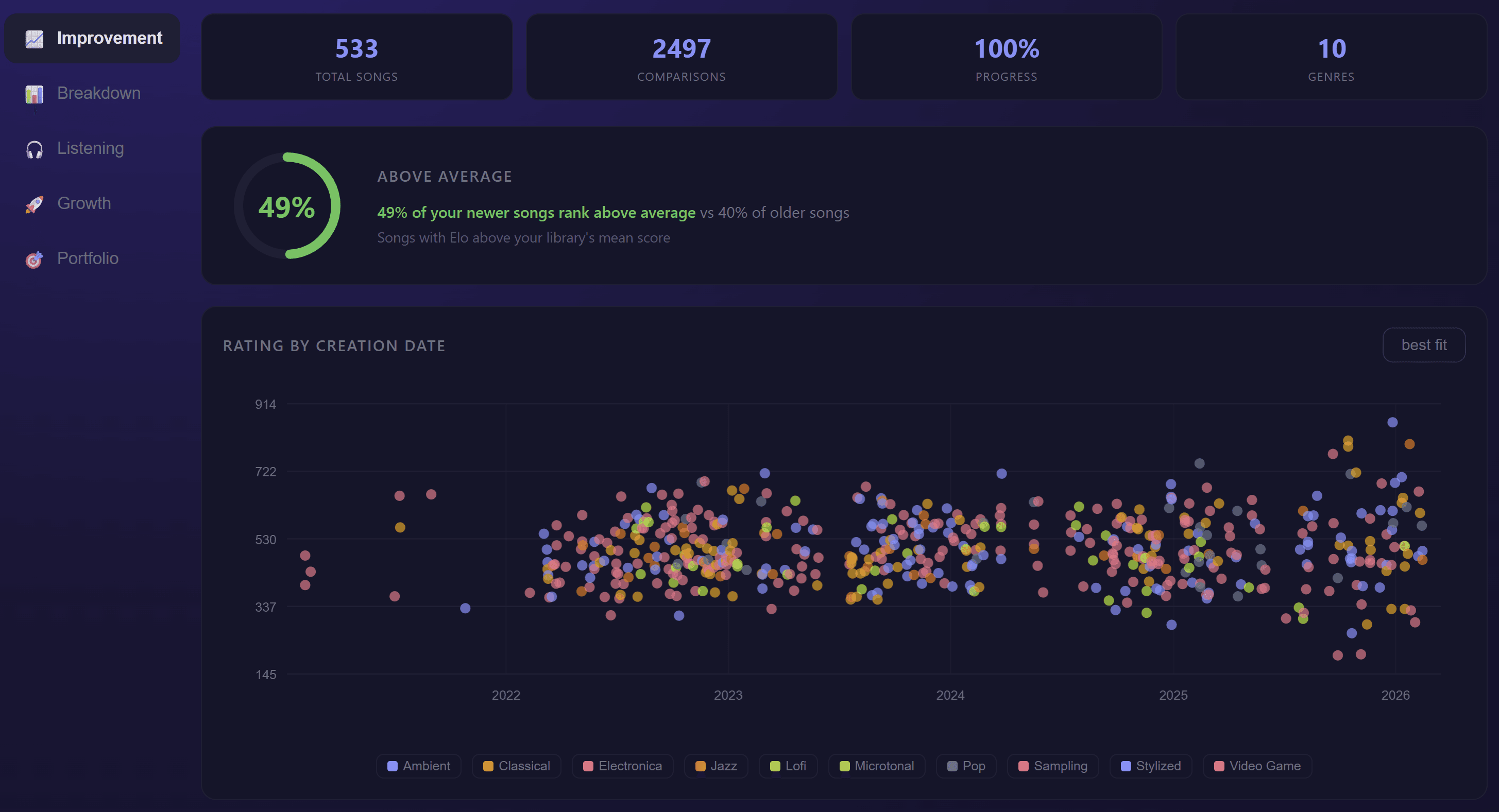Click the Video Game legend dot
Viewport: 1499px width, 812px height.
coord(1220,766)
